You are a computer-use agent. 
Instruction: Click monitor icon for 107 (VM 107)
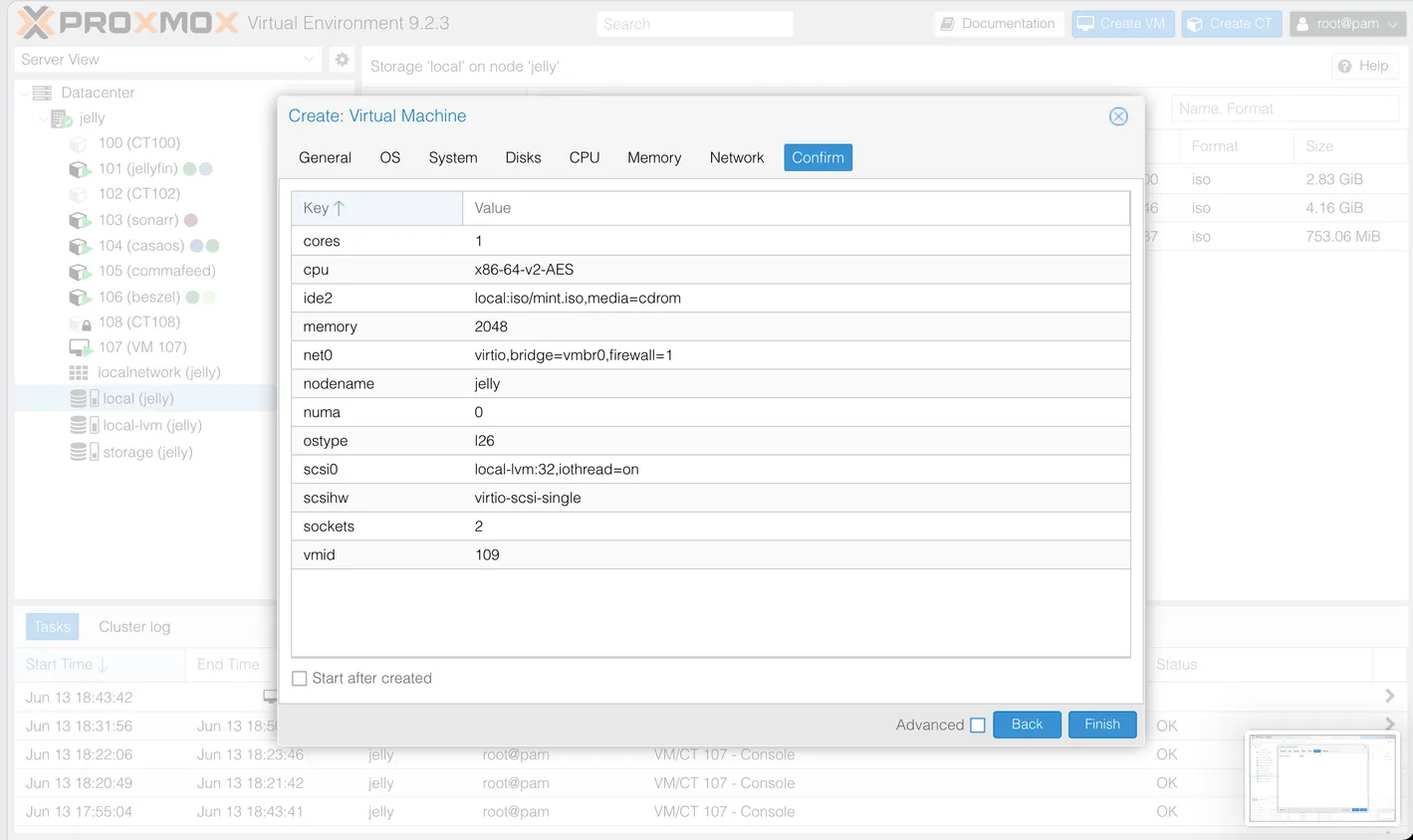79,347
